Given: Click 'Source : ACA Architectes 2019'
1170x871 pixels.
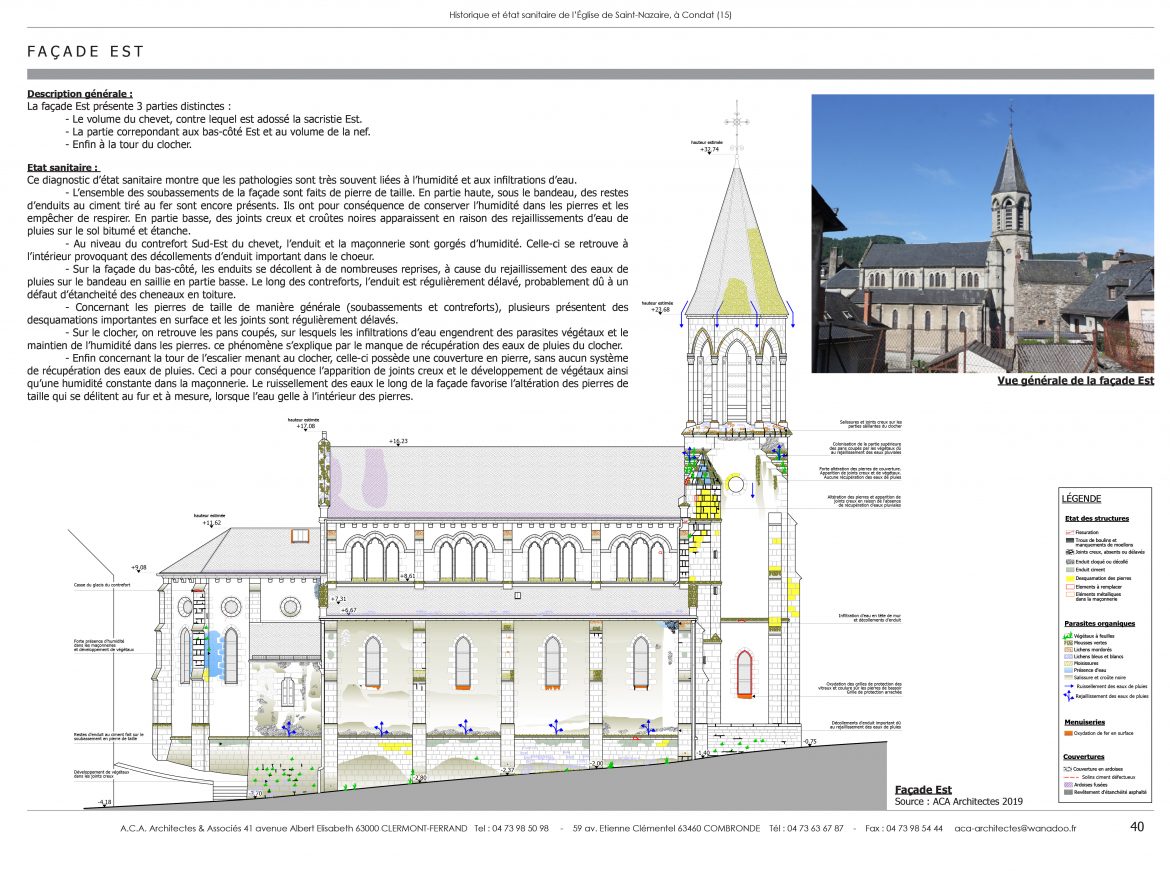Looking at the screenshot, I should tap(959, 801).
